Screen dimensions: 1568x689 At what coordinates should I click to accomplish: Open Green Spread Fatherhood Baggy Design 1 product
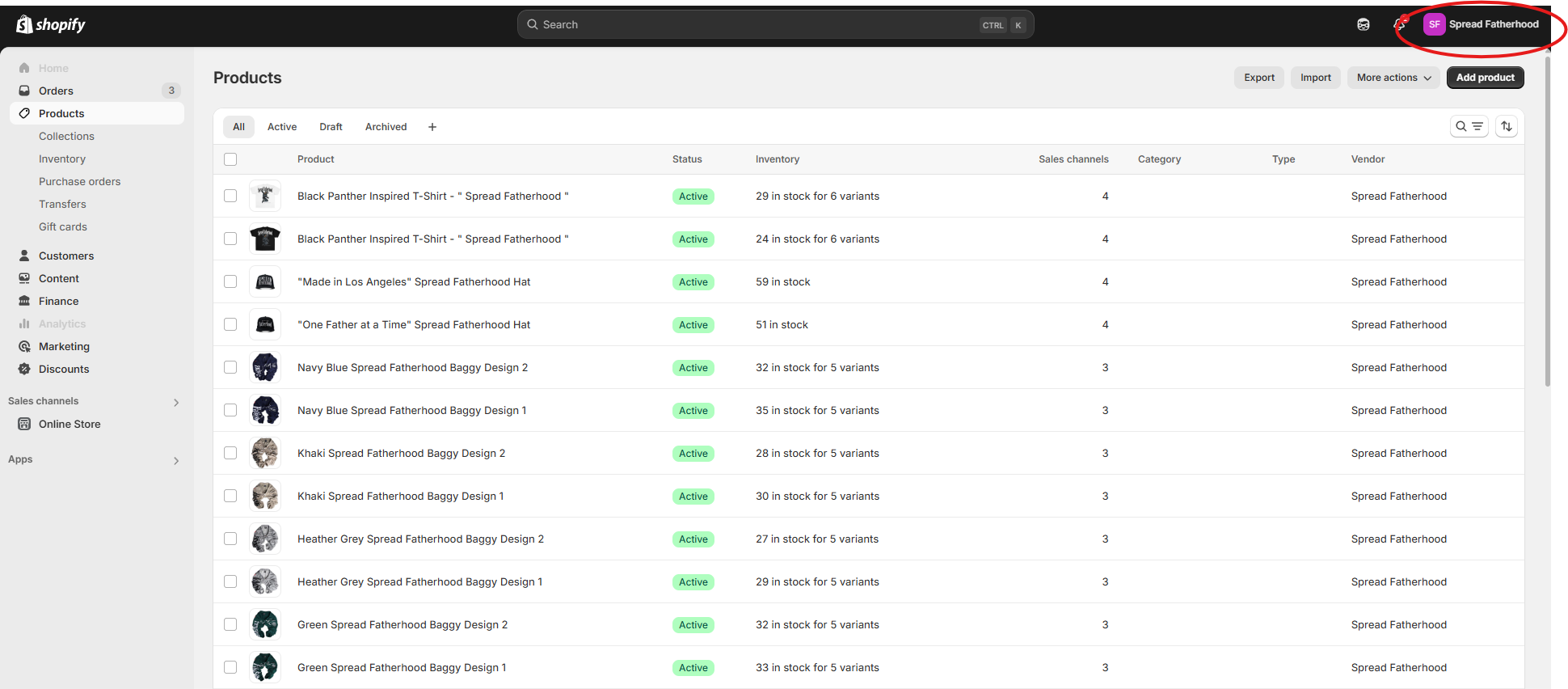point(402,667)
